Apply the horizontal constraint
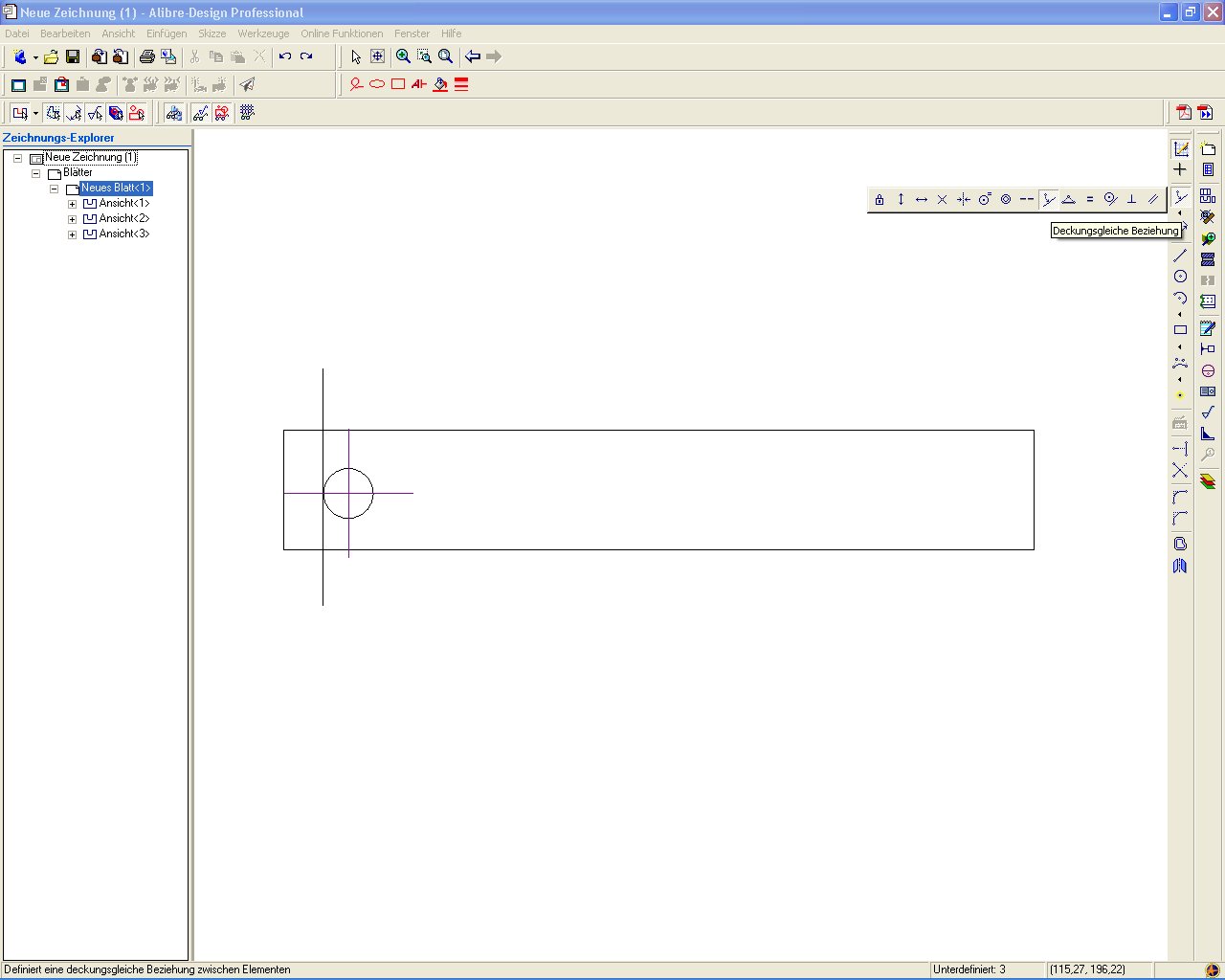 point(922,199)
